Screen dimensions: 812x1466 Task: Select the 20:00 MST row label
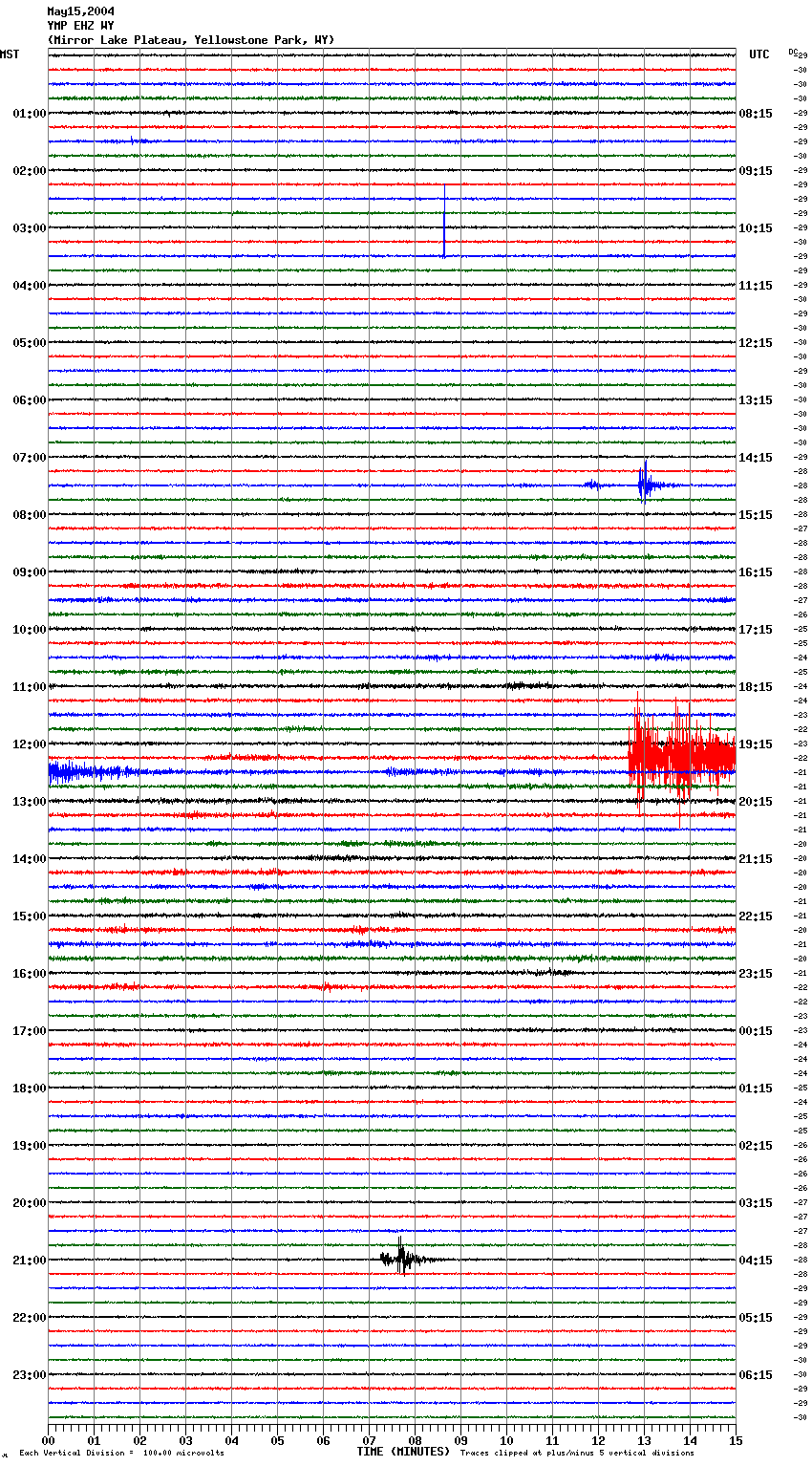tap(30, 1203)
